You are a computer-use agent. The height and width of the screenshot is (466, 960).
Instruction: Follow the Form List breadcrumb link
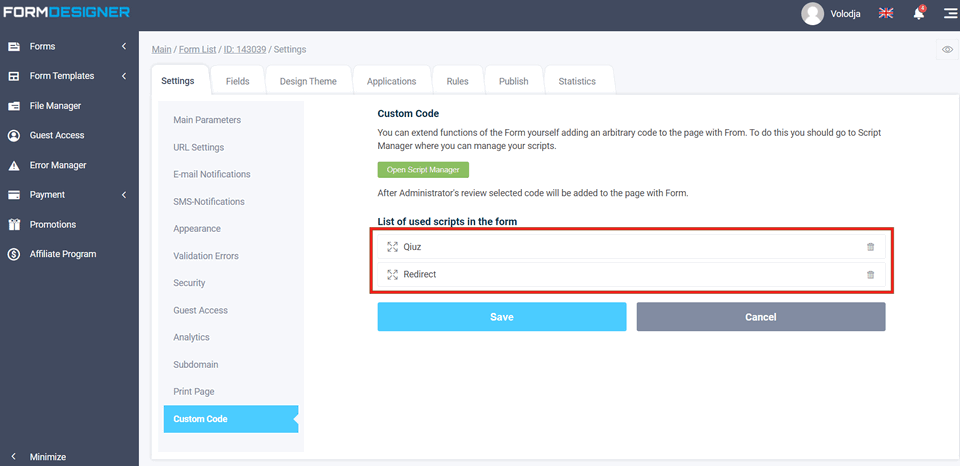[198, 49]
